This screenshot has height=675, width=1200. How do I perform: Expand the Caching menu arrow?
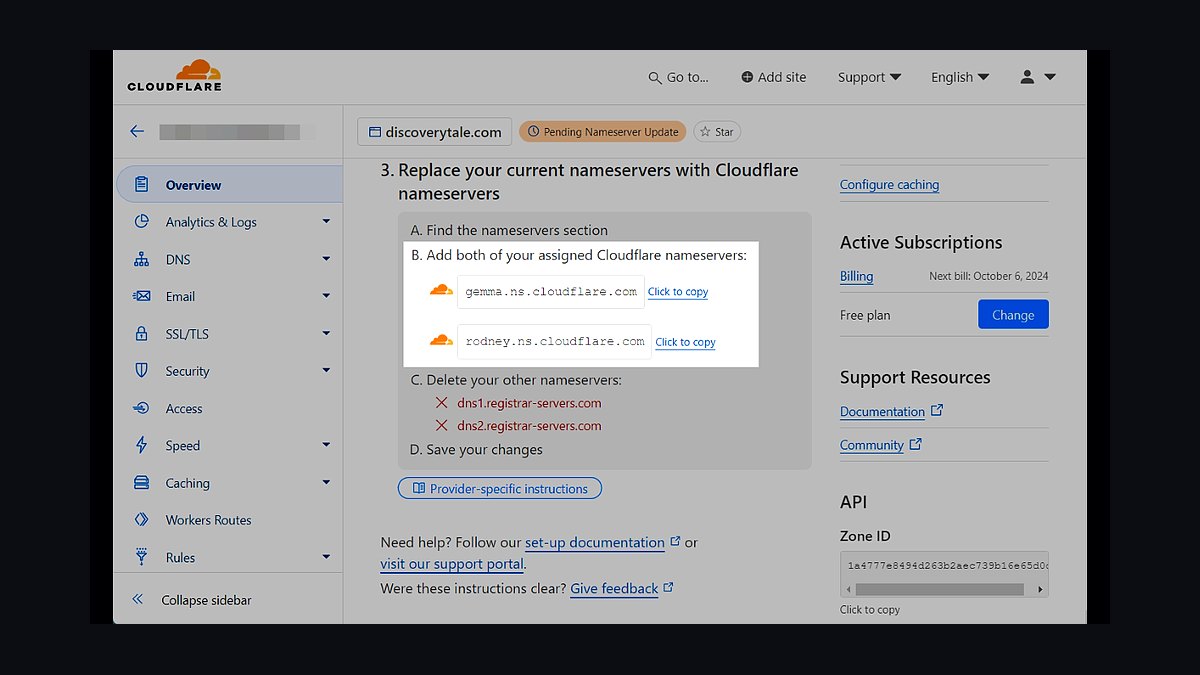pos(326,483)
